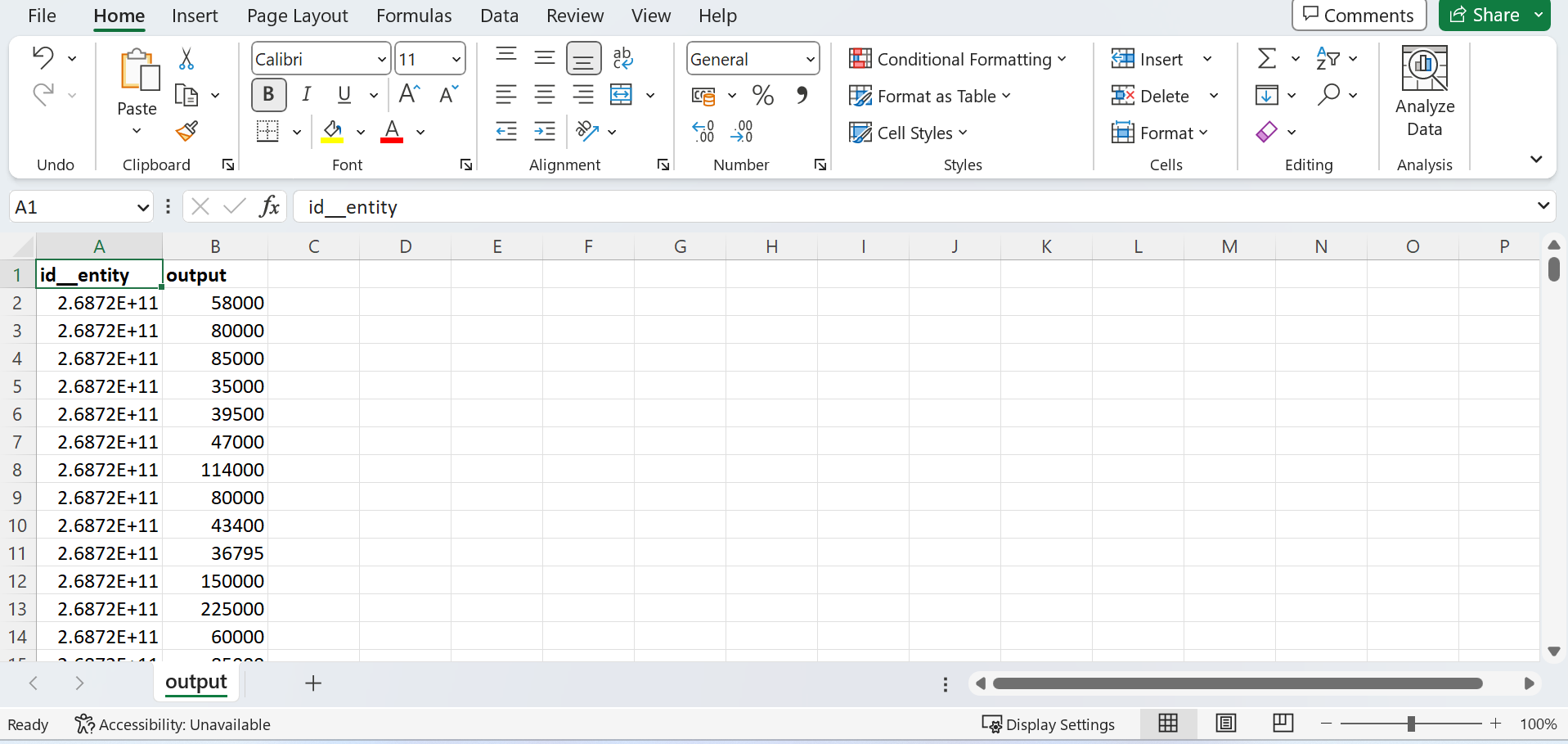Toggle Bold formatting
Screen dimensions: 1568x744
tap(268, 95)
